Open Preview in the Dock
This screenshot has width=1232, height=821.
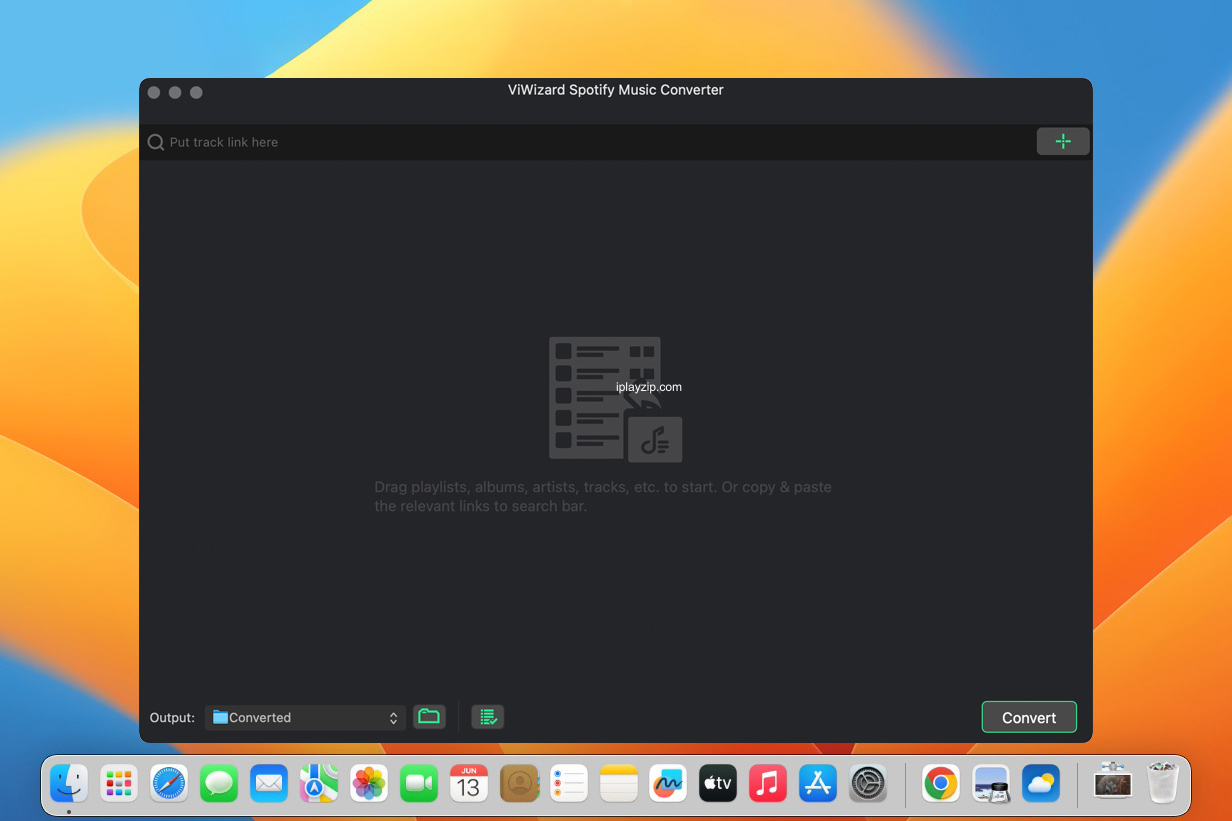pyautogui.click(x=991, y=784)
